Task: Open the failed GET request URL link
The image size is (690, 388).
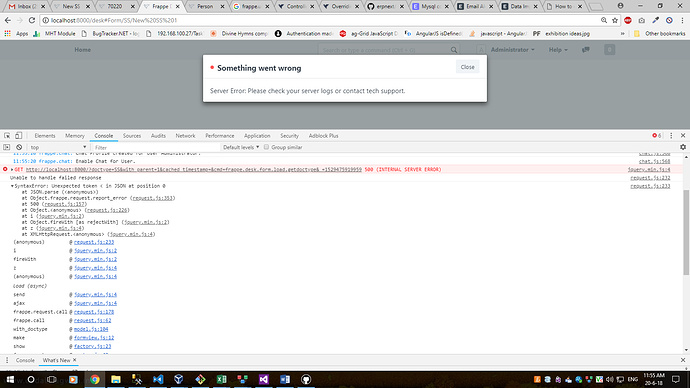Action: pos(194,169)
